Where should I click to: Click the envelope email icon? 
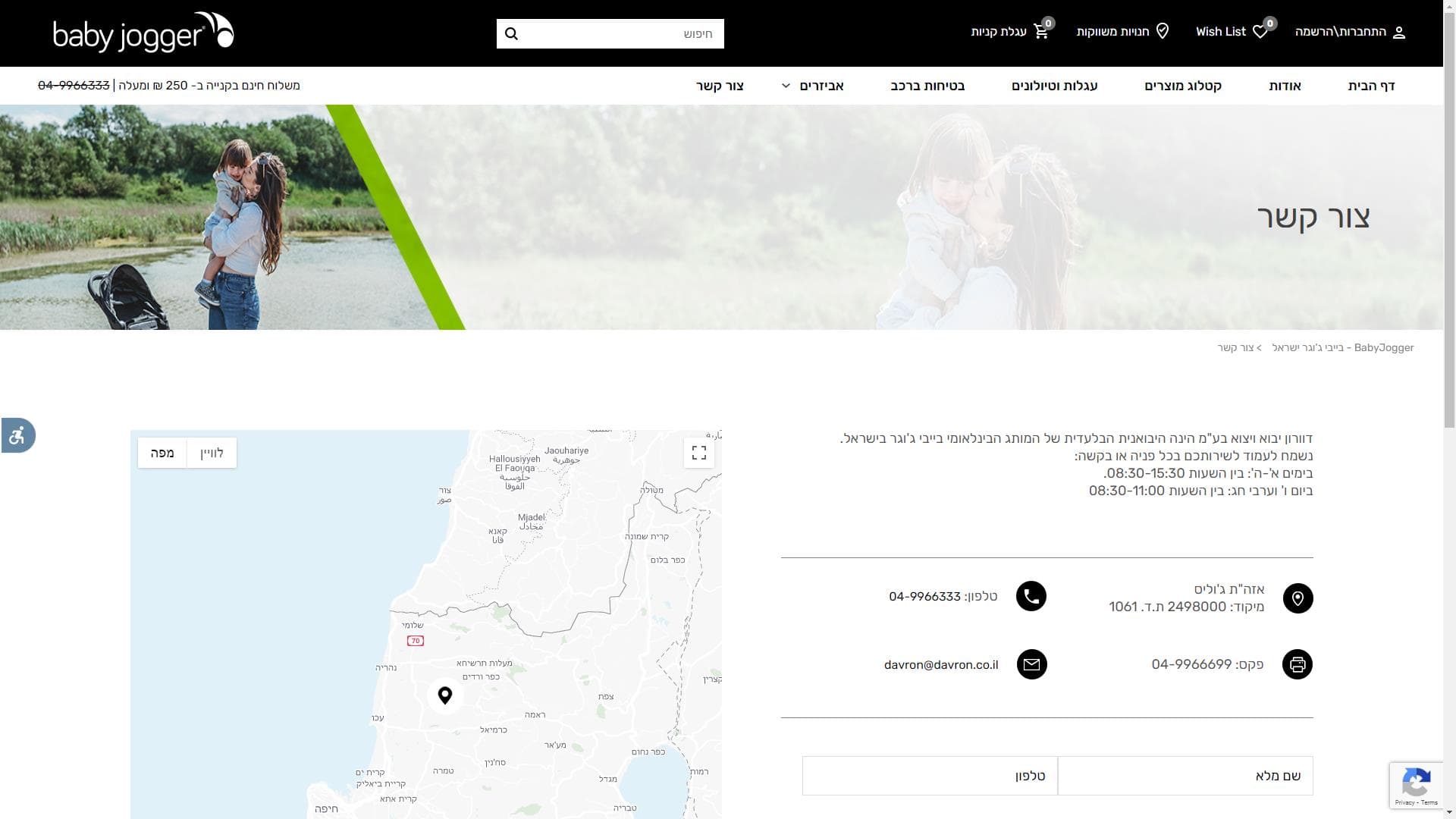[x=1031, y=664]
